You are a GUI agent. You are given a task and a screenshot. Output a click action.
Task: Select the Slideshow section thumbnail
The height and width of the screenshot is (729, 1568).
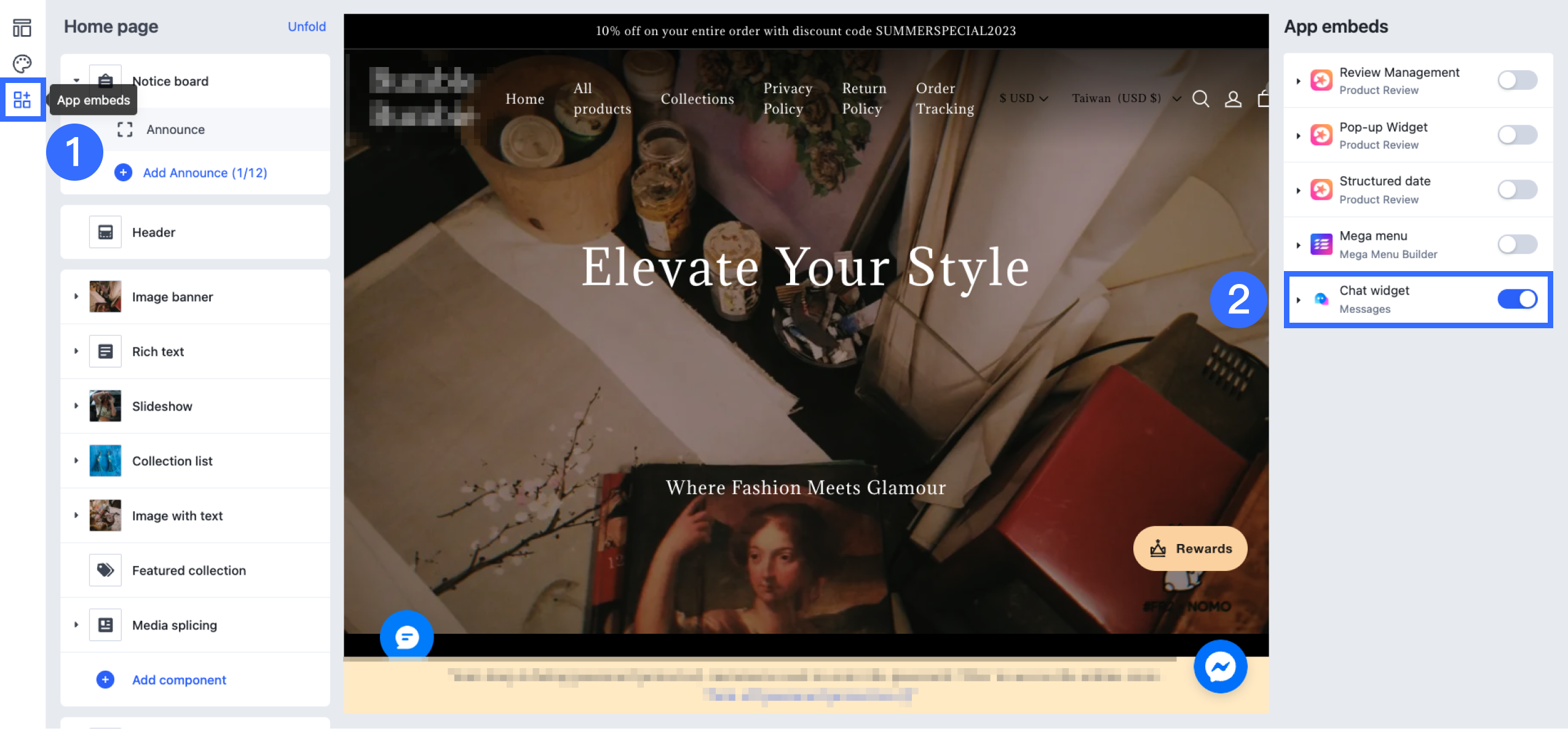pyautogui.click(x=105, y=406)
